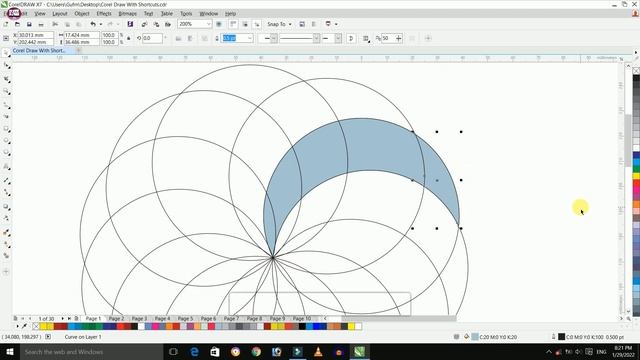Select the Rectangle tool

[x=6, y=129]
